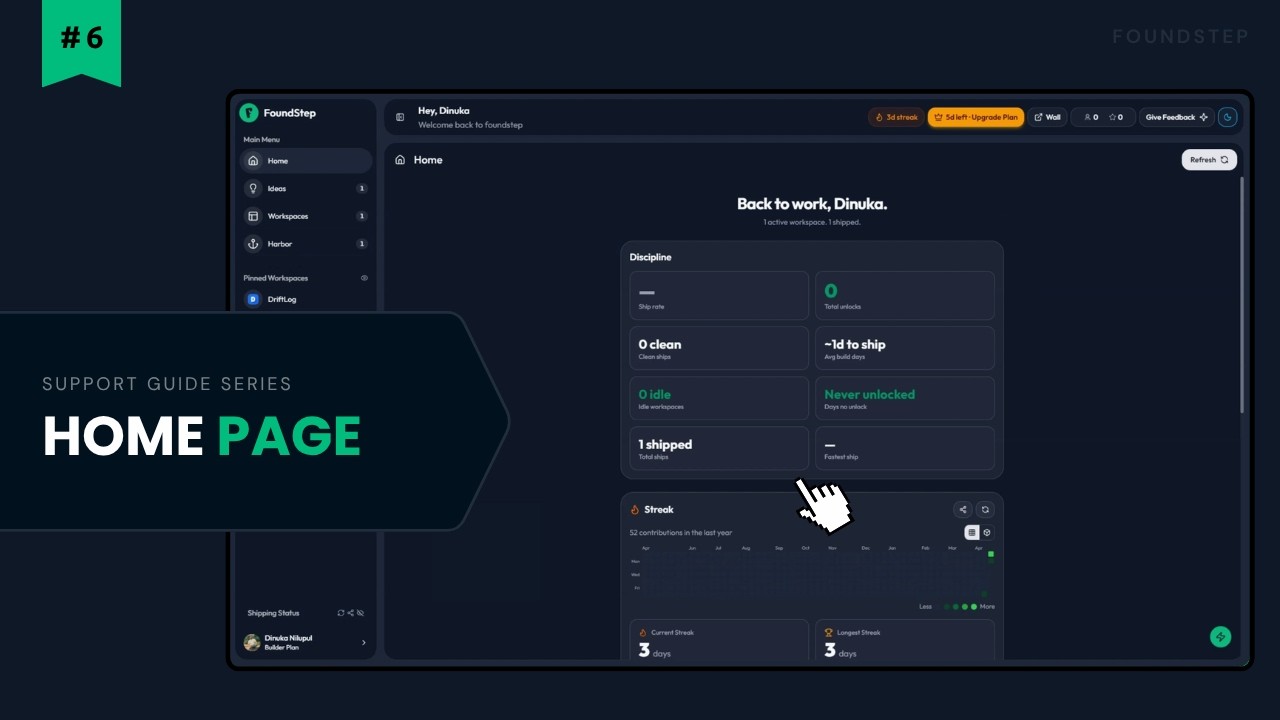Collapse the sidebar with the panel icon
Viewport: 1280px width, 720px height.
point(400,117)
